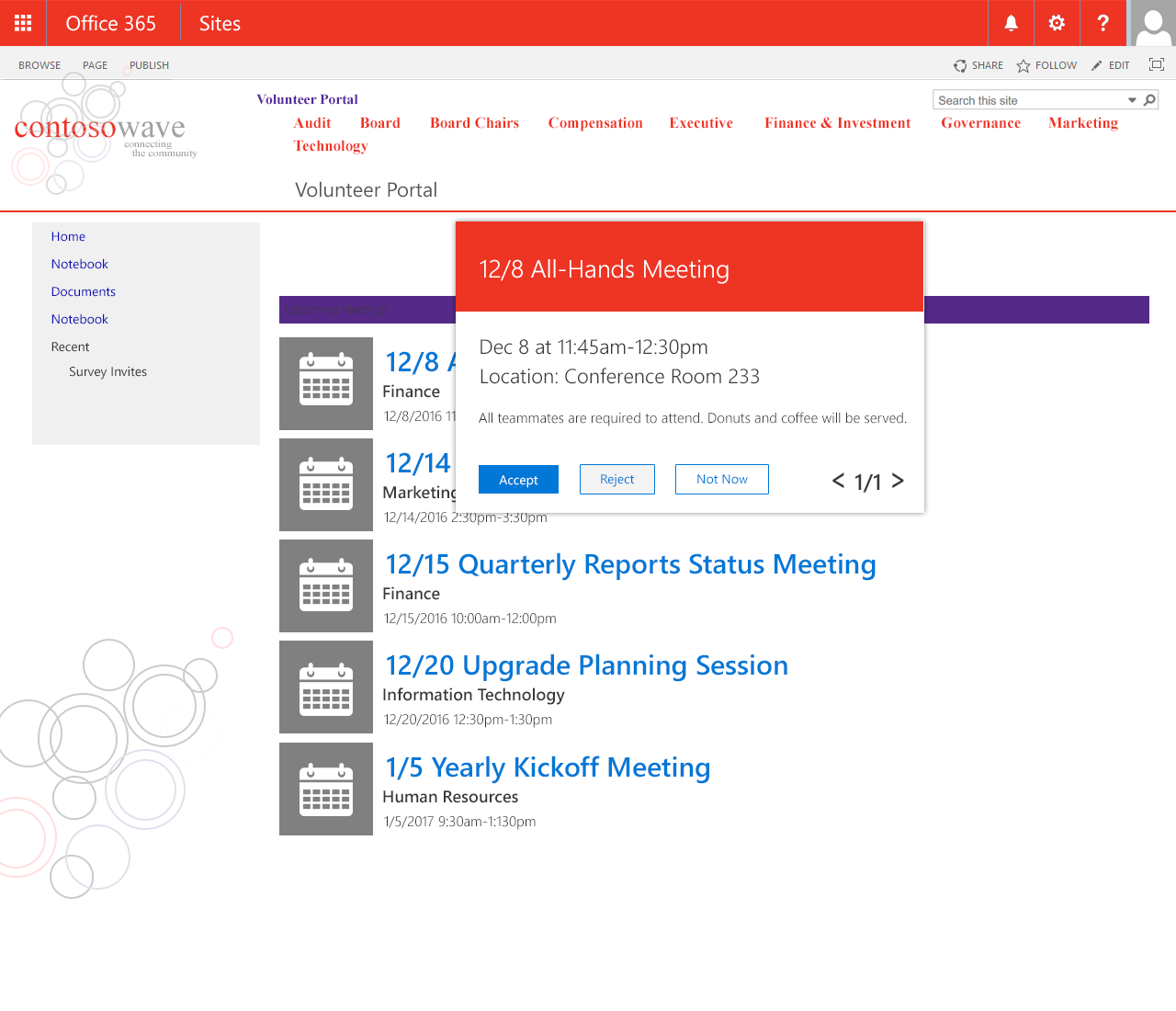Open Documents in left navigation
The height and width of the screenshot is (1011, 1176).
coord(84,291)
